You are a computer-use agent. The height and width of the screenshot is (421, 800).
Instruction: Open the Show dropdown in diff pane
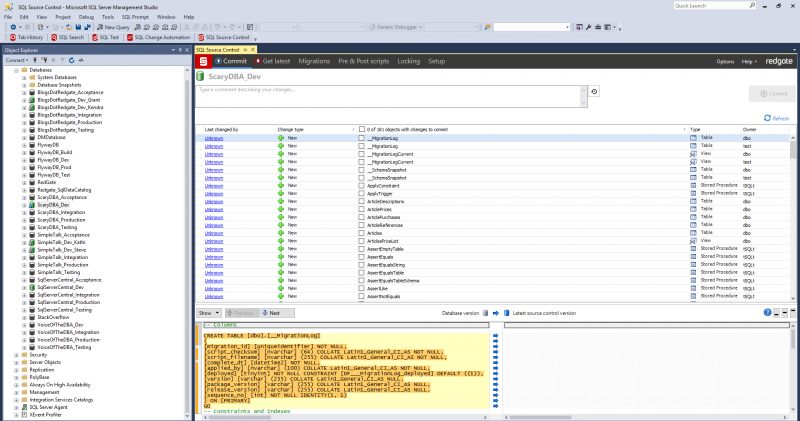tap(209, 313)
